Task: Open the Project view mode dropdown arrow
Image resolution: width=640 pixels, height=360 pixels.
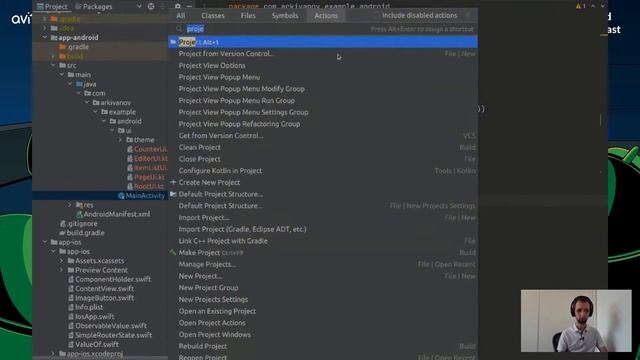Action: [x=139, y=7]
